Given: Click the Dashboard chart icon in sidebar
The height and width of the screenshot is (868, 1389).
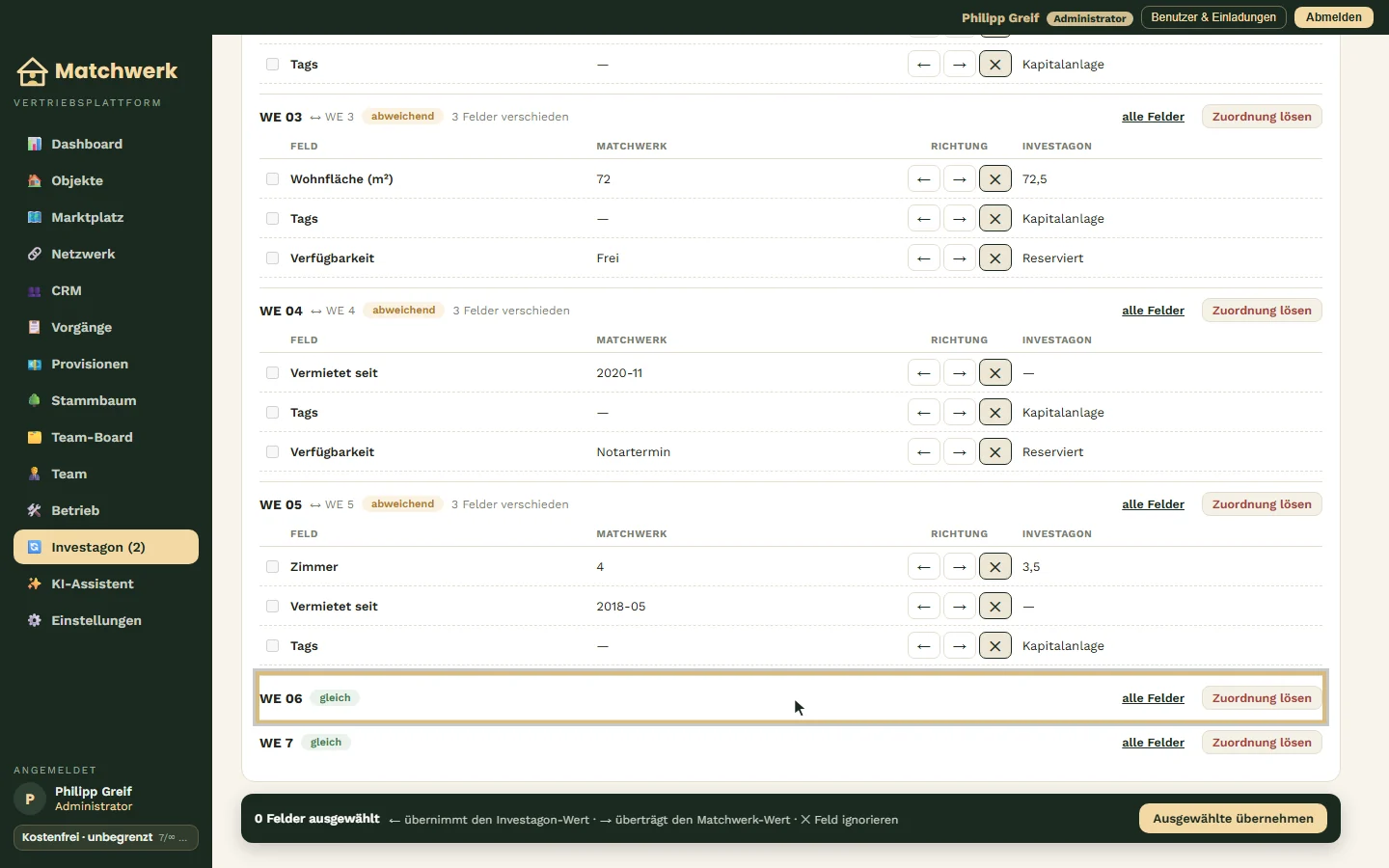Looking at the screenshot, I should click(35, 144).
